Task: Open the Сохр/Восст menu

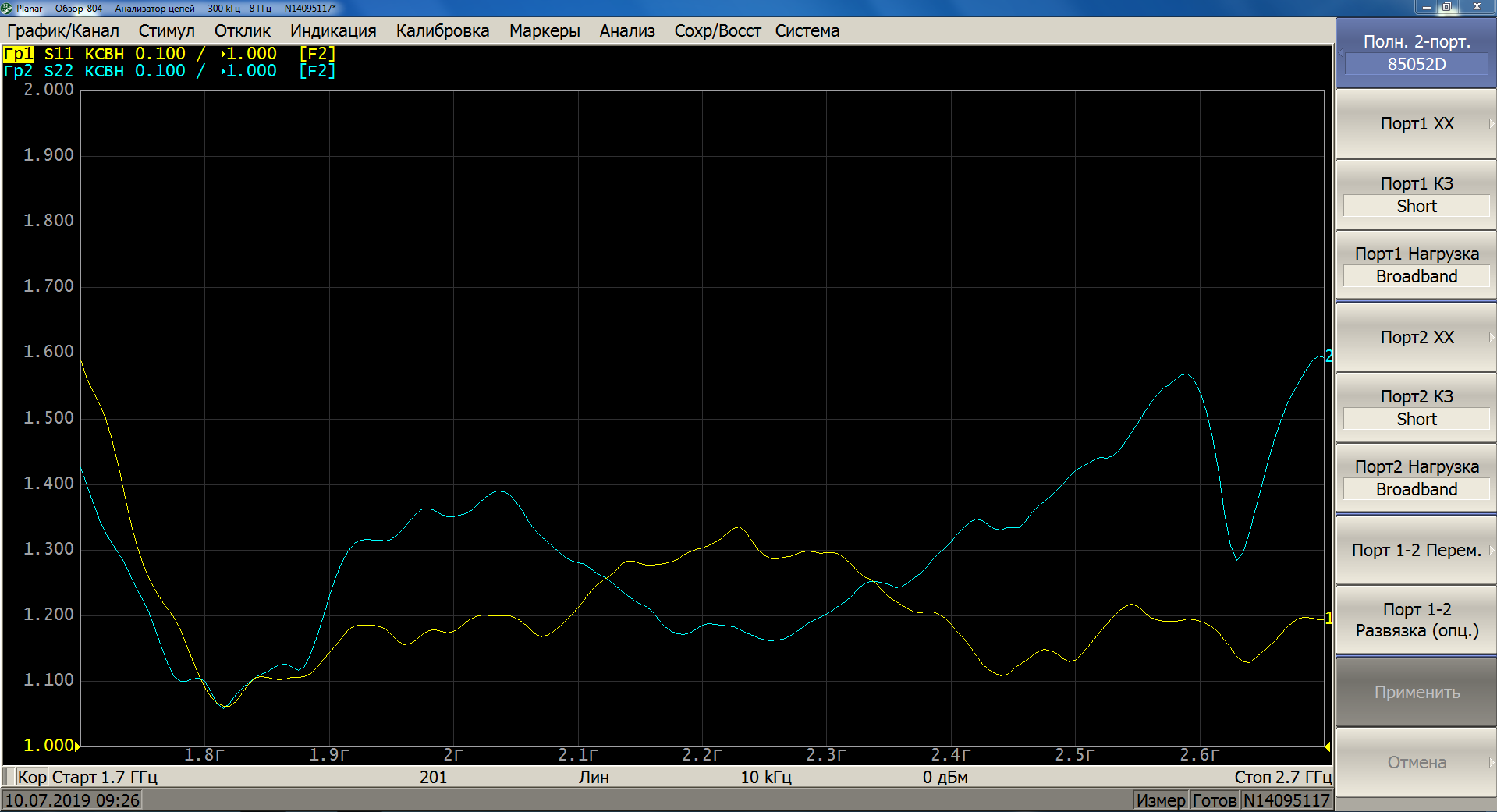Action: (718, 31)
